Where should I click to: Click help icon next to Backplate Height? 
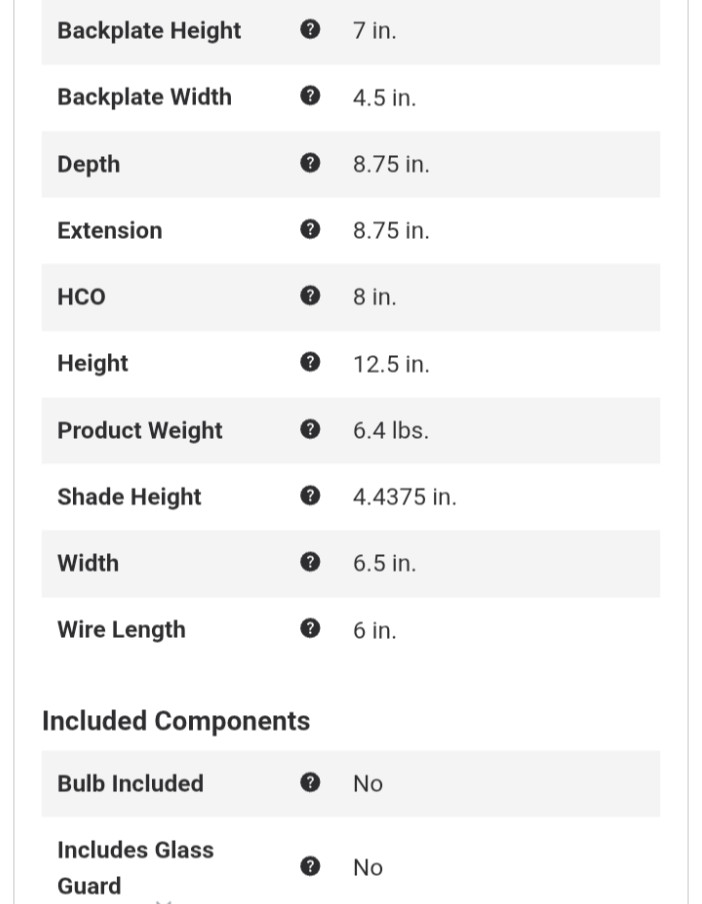[x=310, y=30]
